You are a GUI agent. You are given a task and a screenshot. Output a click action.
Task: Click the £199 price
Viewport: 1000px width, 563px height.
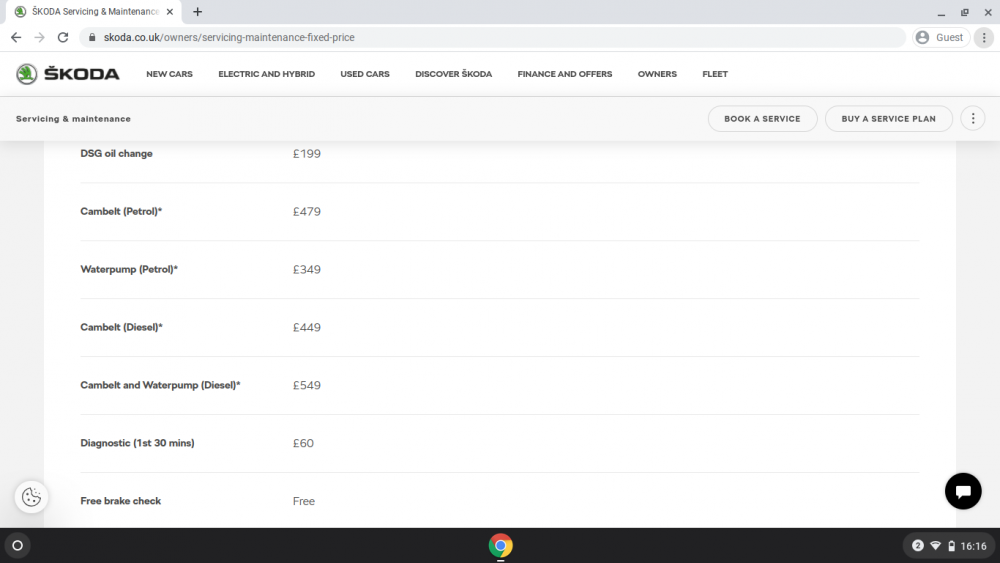[307, 154]
